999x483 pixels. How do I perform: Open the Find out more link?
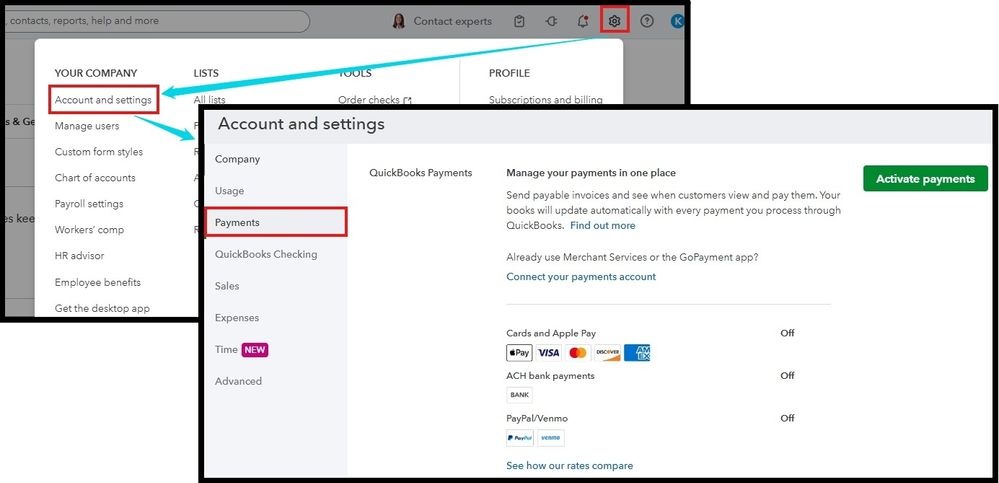tap(603, 226)
